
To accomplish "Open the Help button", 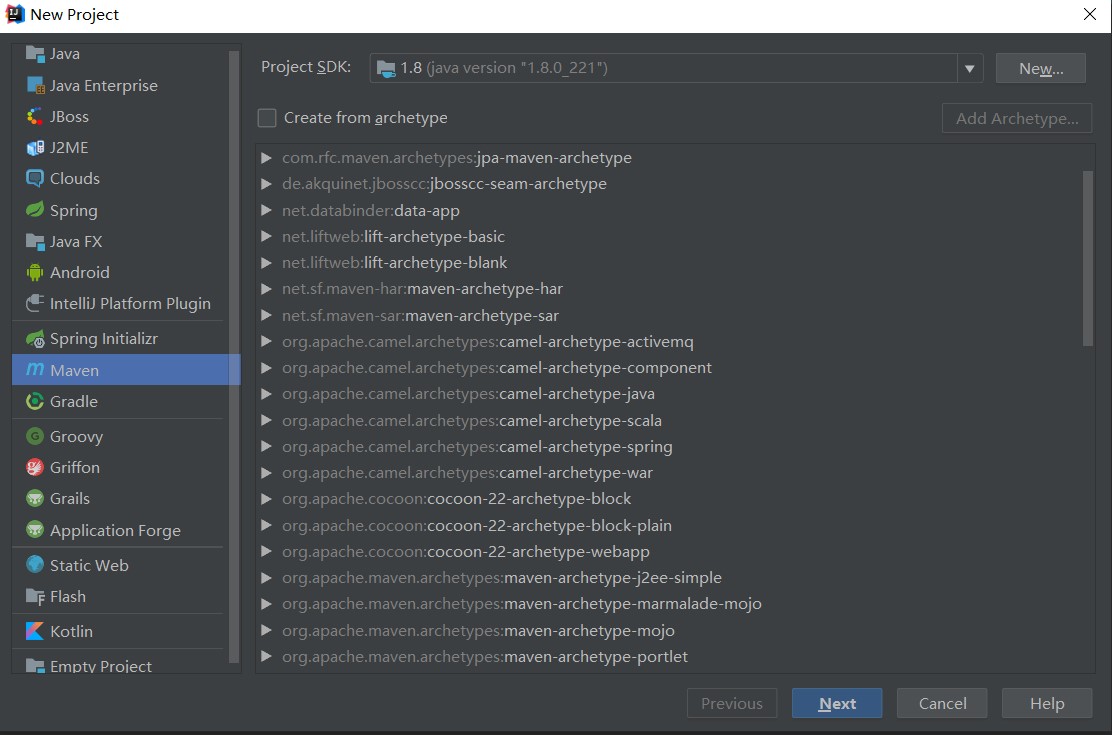I will pyautogui.click(x=1047, y=703).
